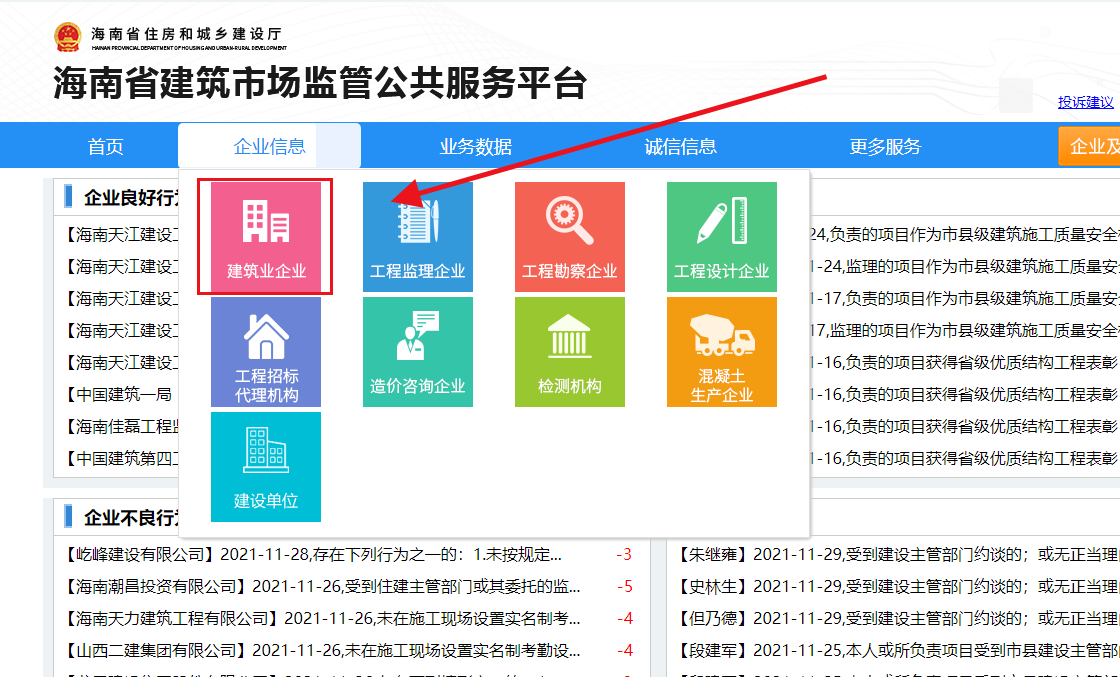Open the 工程勘察企业 tile
Screen dimensions: 1120x677
569,237
